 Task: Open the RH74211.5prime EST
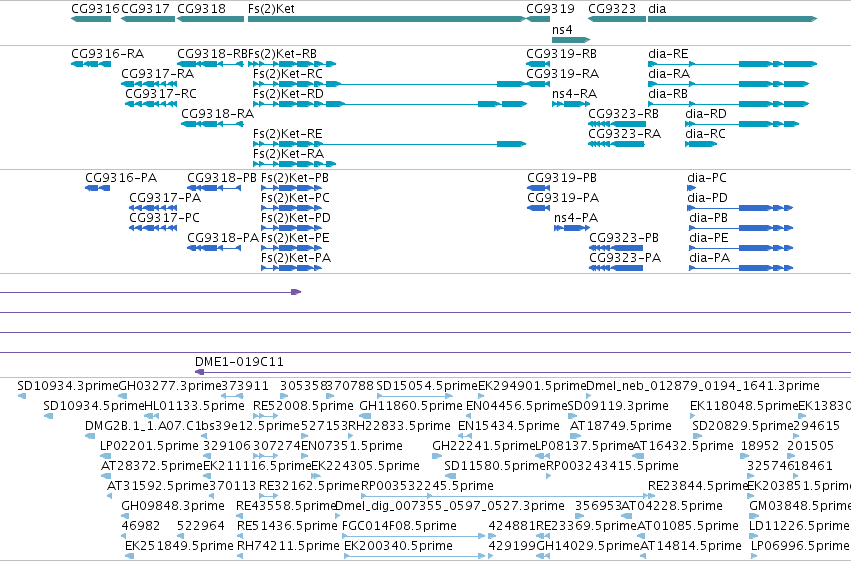(x=242, y=556)
